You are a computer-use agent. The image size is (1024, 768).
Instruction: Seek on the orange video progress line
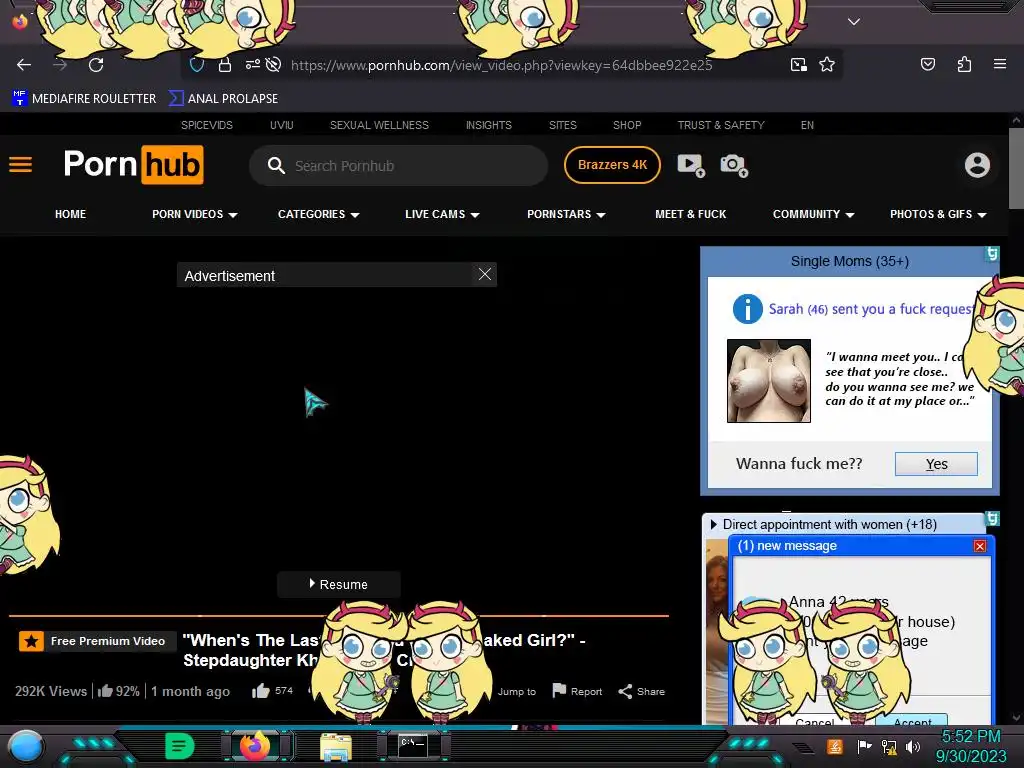(338, 615)
